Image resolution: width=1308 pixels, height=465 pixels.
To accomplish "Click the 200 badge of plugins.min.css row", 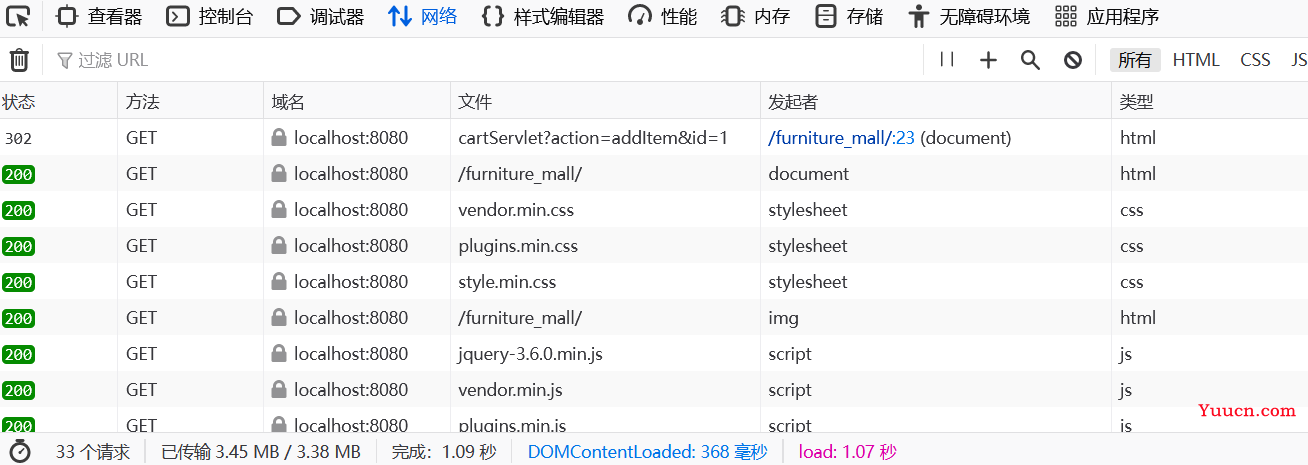I will pos(18,246).
